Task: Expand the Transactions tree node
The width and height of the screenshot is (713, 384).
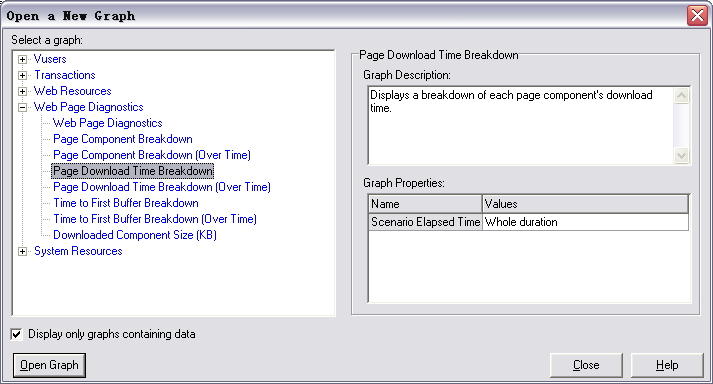Action: click(x=22, y=75)
